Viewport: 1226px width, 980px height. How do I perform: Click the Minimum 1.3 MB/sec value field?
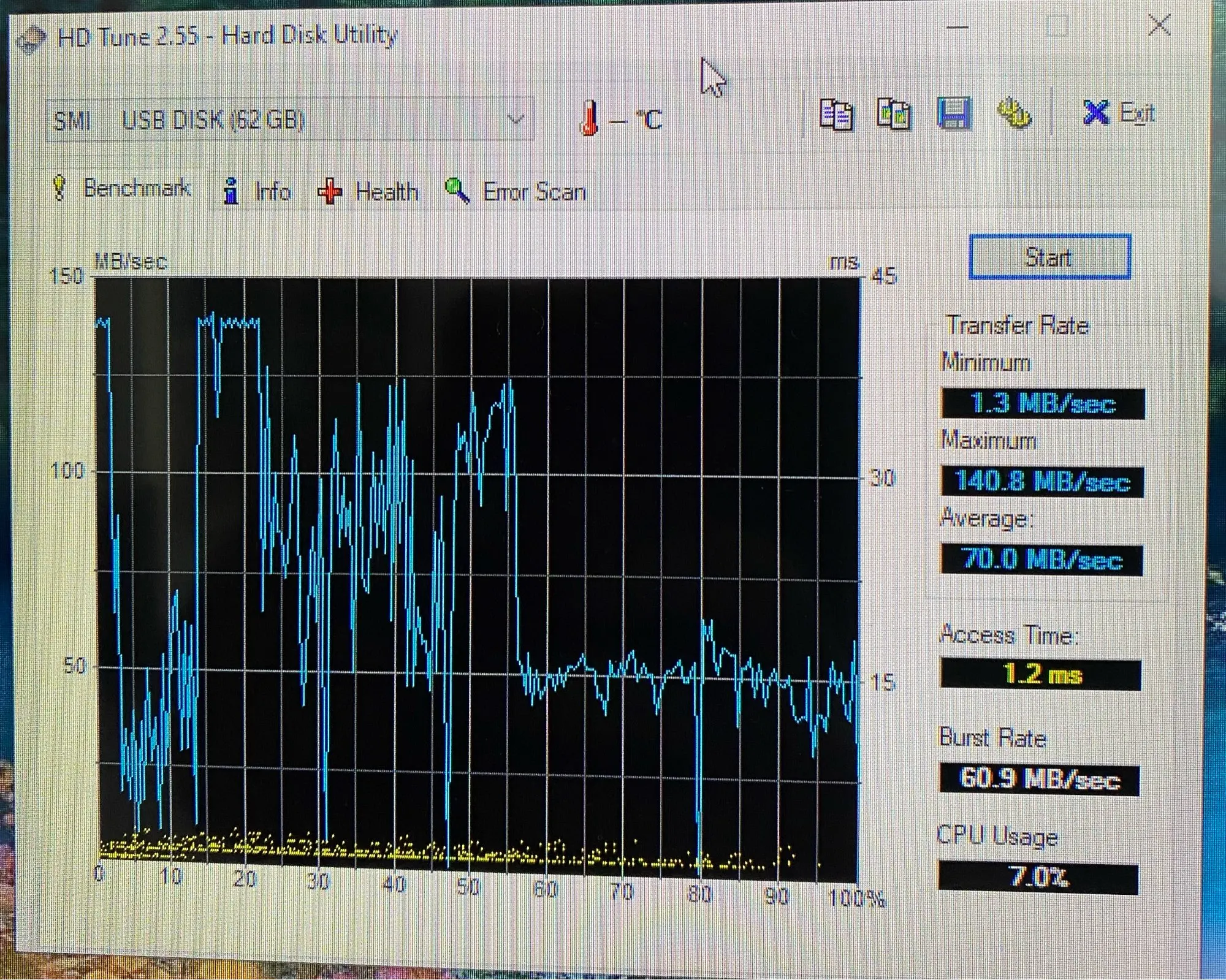point(1042,404)
